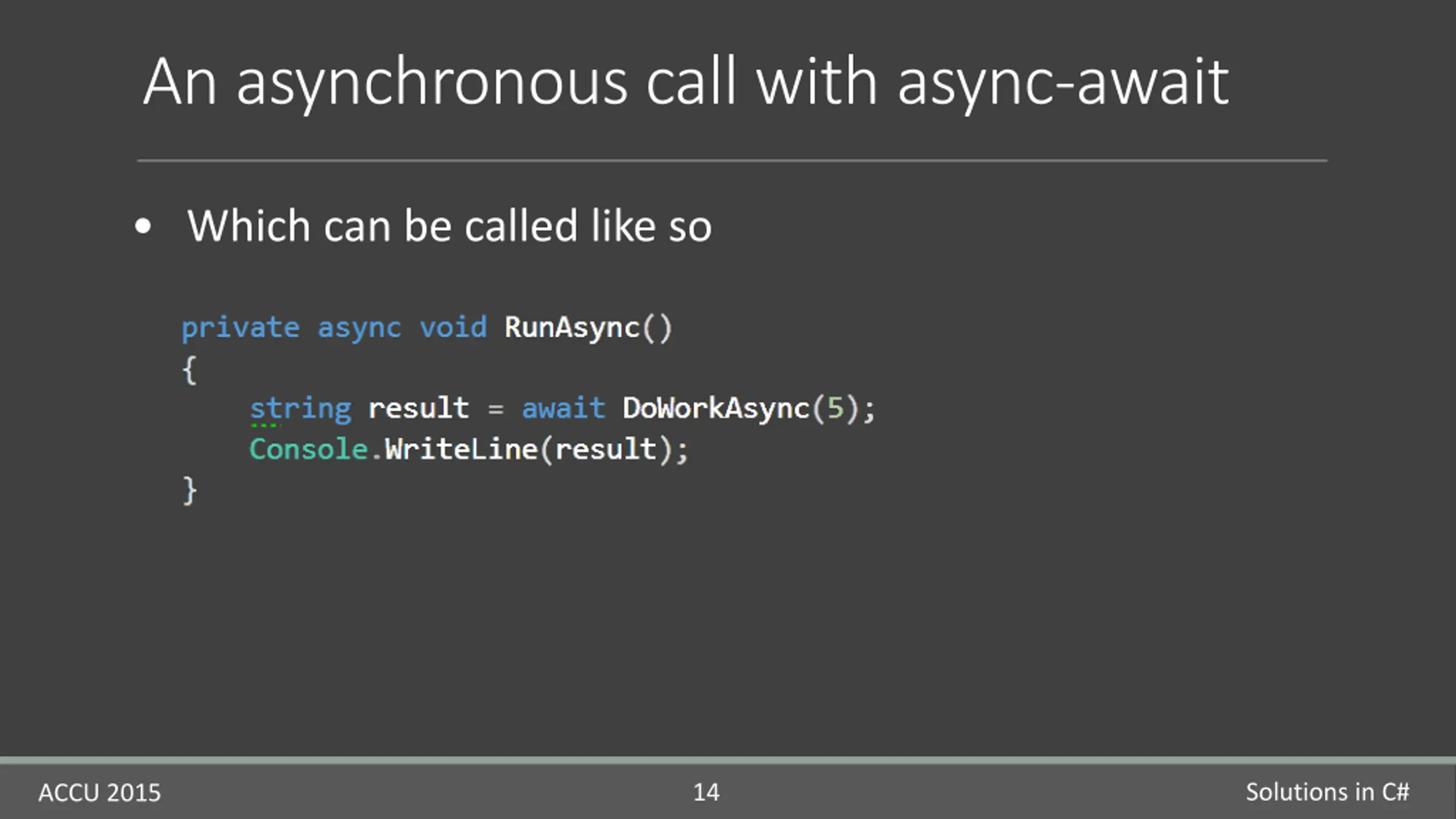This screenshot has height=819, width=1456.
Task: Click the 'DoWorkAsync(5);' call
Action: [x=749, y=409]
